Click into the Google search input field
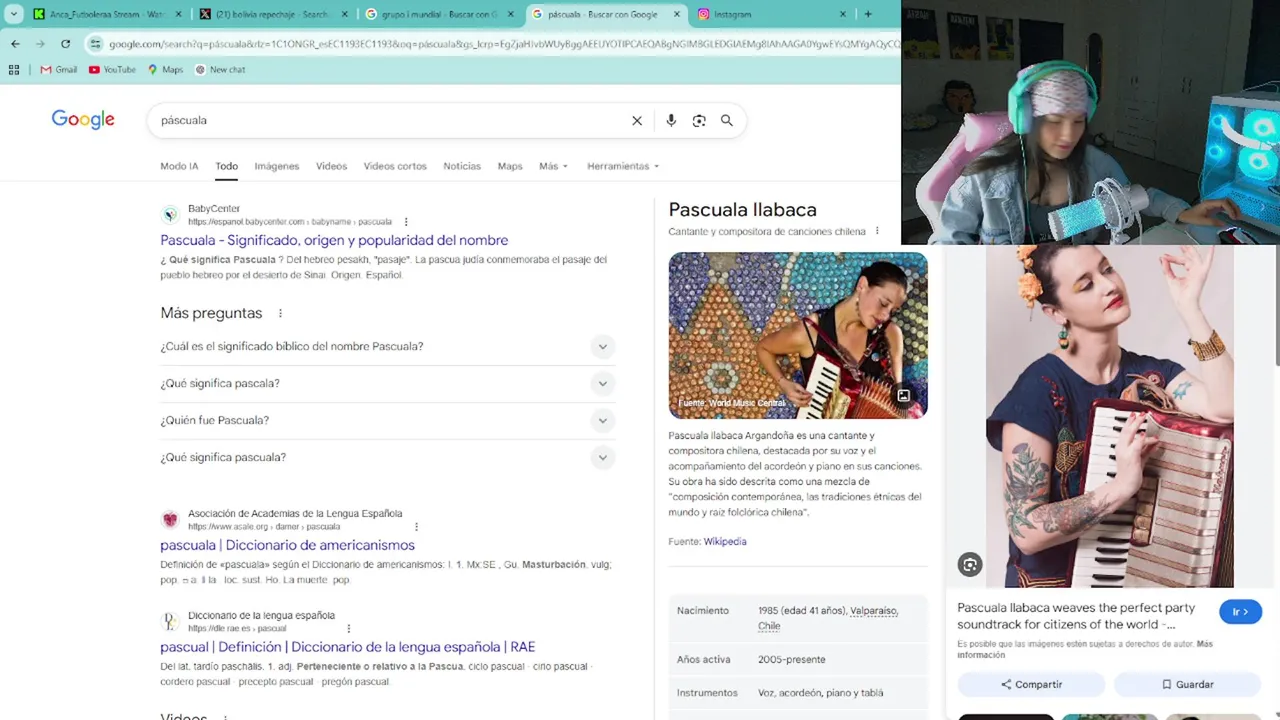1280x720 pixels. point(390,120)
